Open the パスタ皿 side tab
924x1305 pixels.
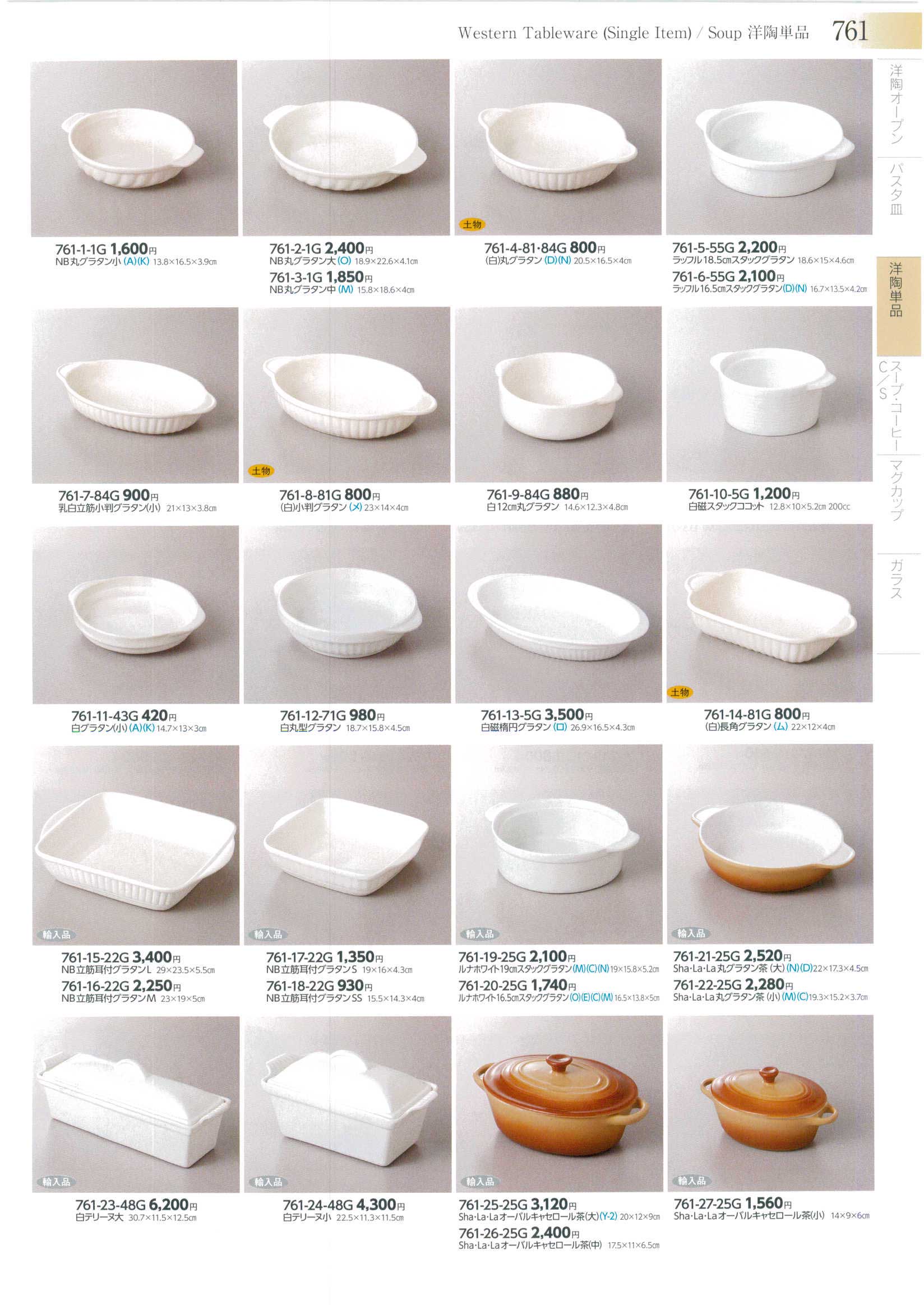[x=896, y=189]
